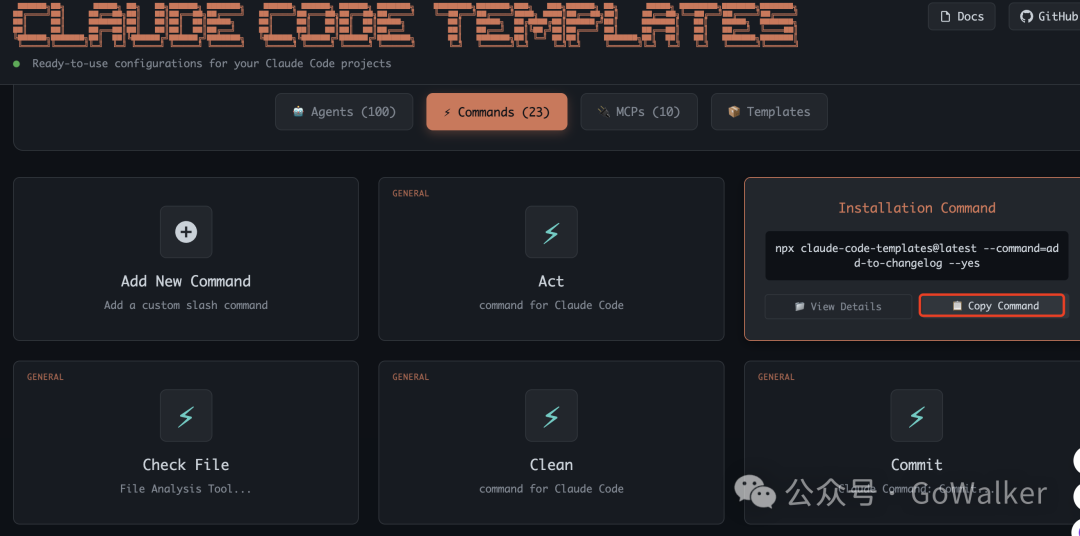Screen dimensions: 1080x536
Task: Click the plug icon on MCPs tab
Action: (603, 112)
